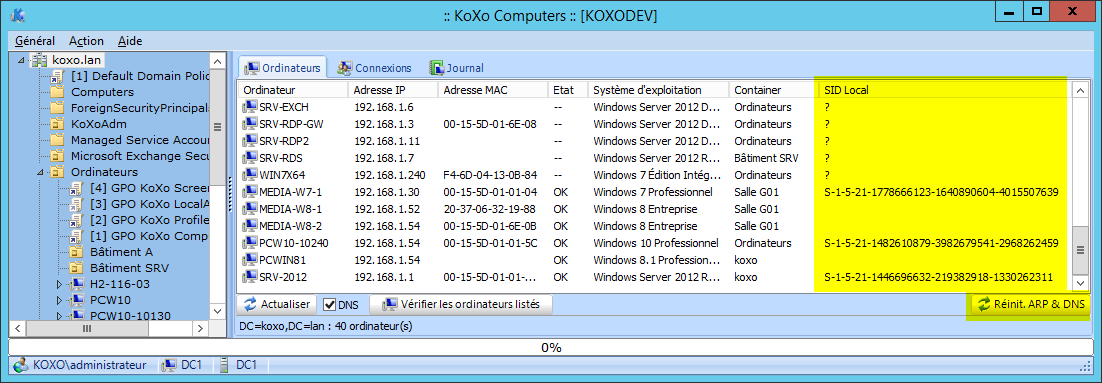Click the SRV-EXCH computer icon

coord(249,107)
